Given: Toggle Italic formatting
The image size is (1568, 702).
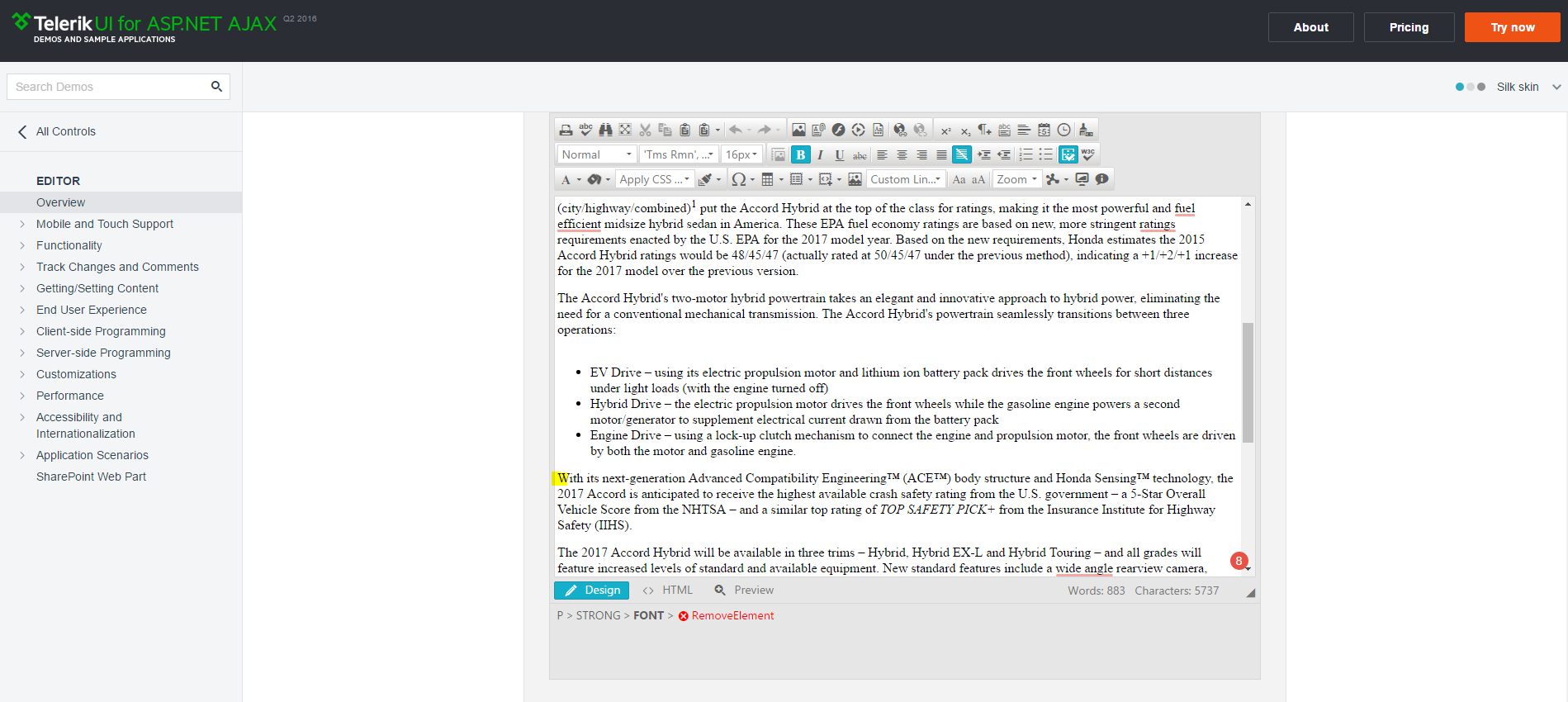Looking at the screenshot, I should [x=820, y=154].
